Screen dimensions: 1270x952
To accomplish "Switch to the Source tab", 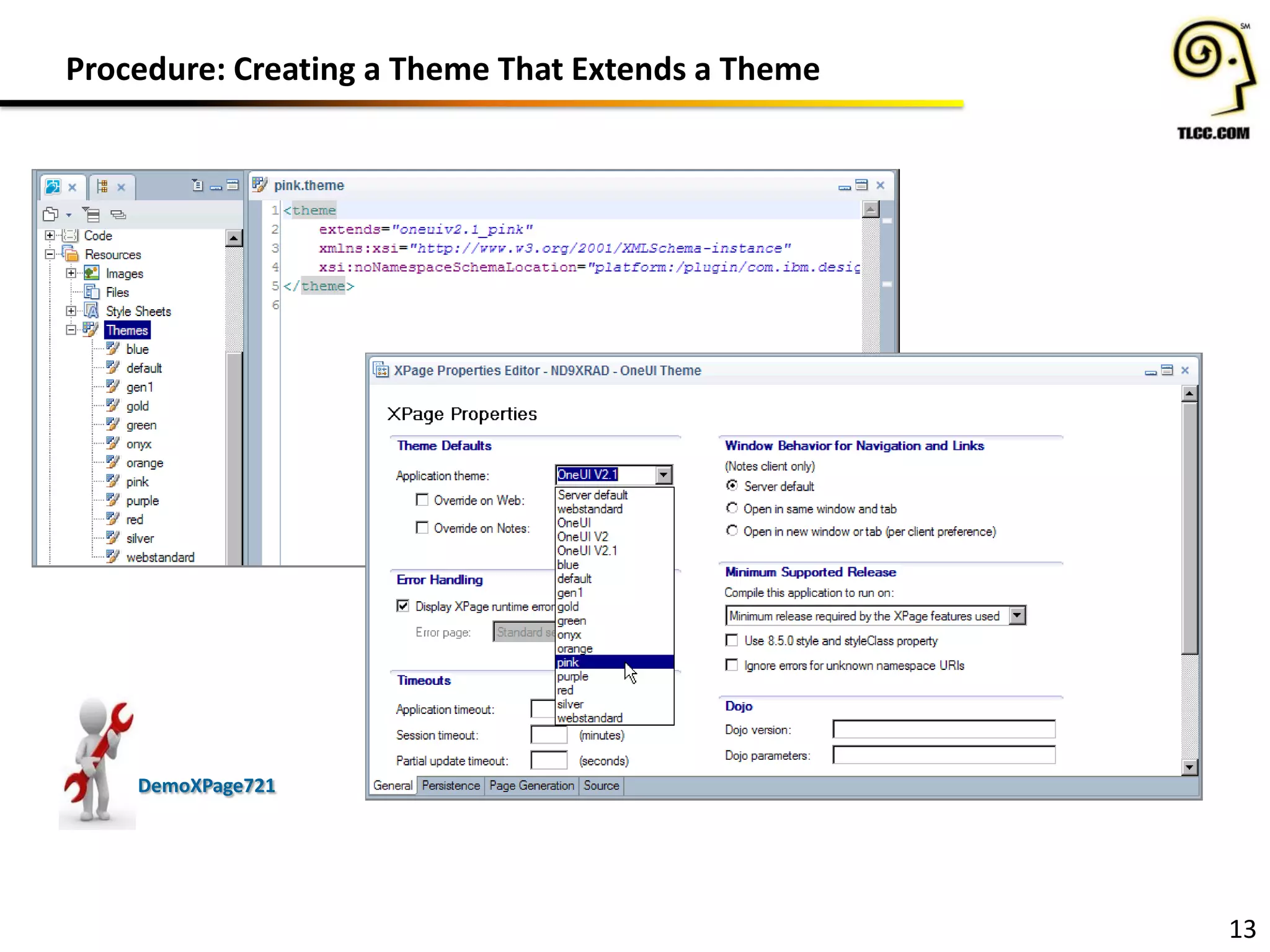I will point(602,785).
